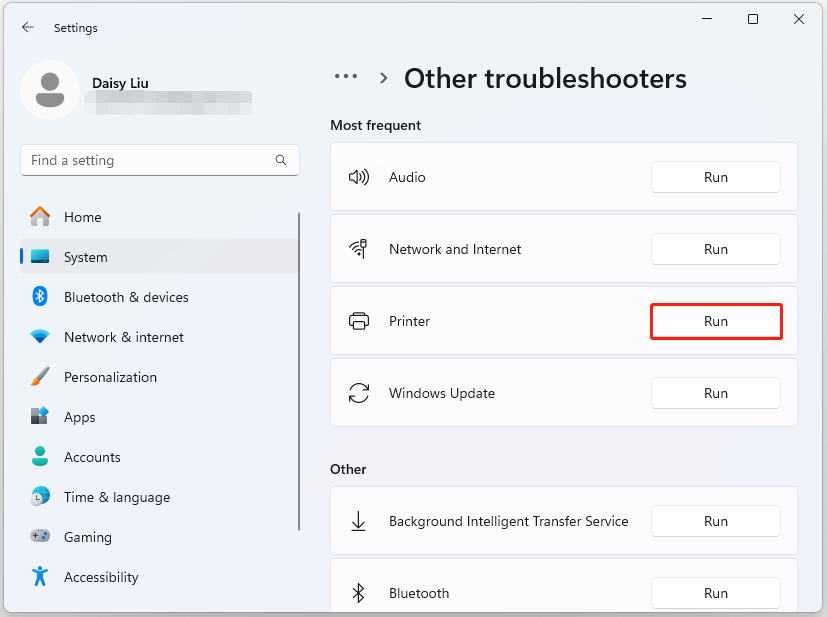Run Background Intelligent Transfer Service troubleshooter
Screen dimensions: 827x617
715,521
